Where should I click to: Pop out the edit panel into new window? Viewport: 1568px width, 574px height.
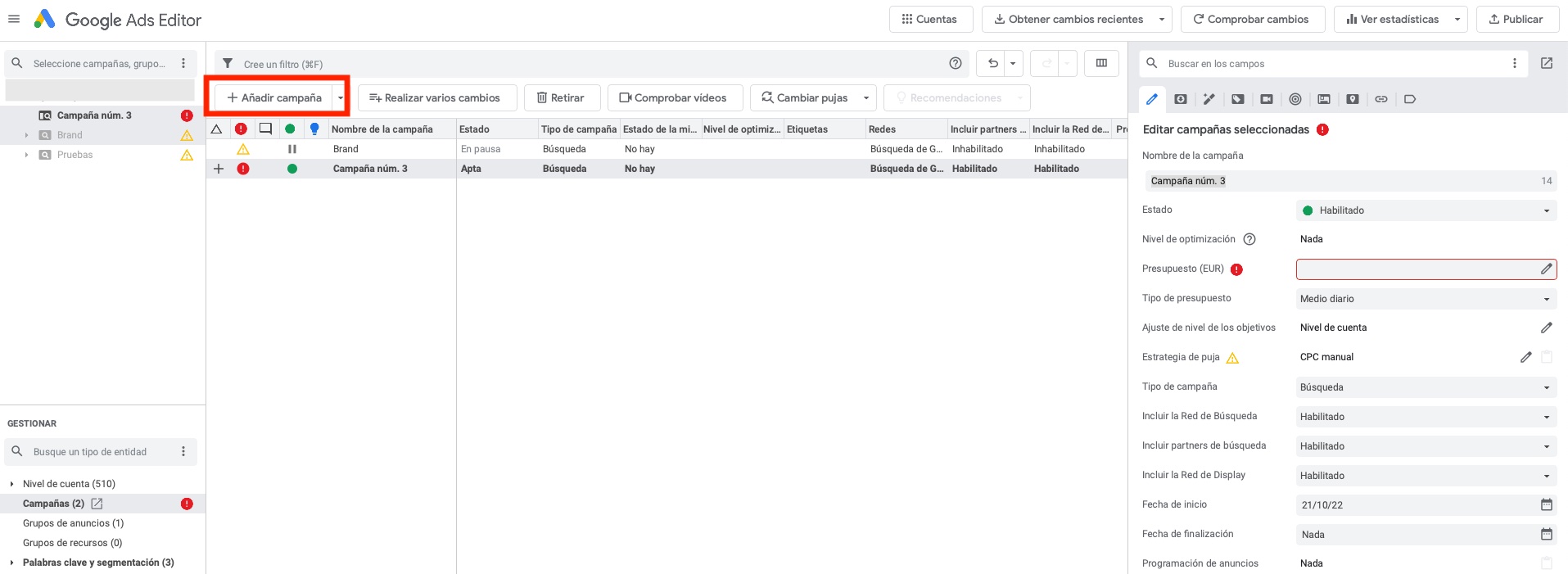1547,63
